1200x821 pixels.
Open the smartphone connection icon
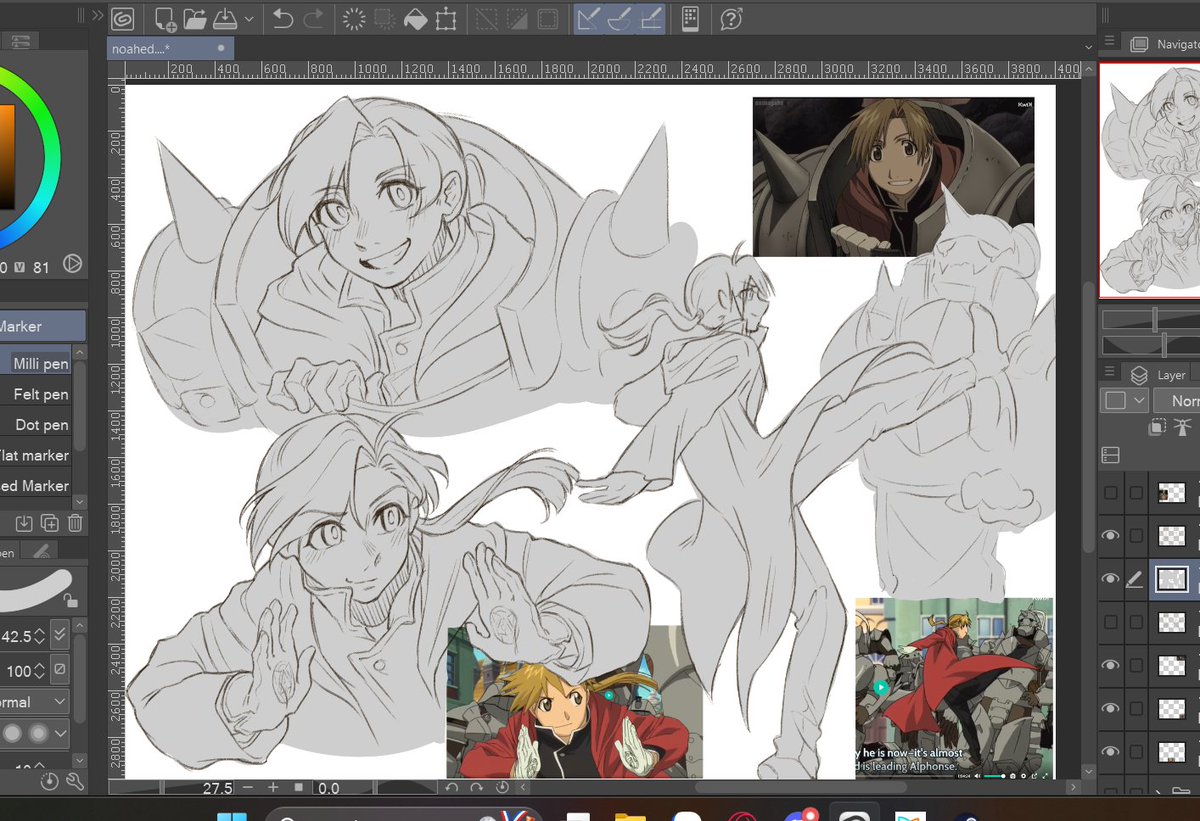(x=690, y=19)
